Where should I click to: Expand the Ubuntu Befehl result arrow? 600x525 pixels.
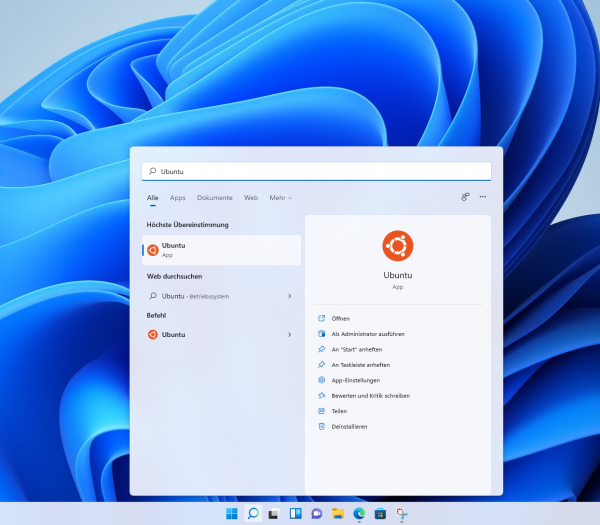[289, 334]
